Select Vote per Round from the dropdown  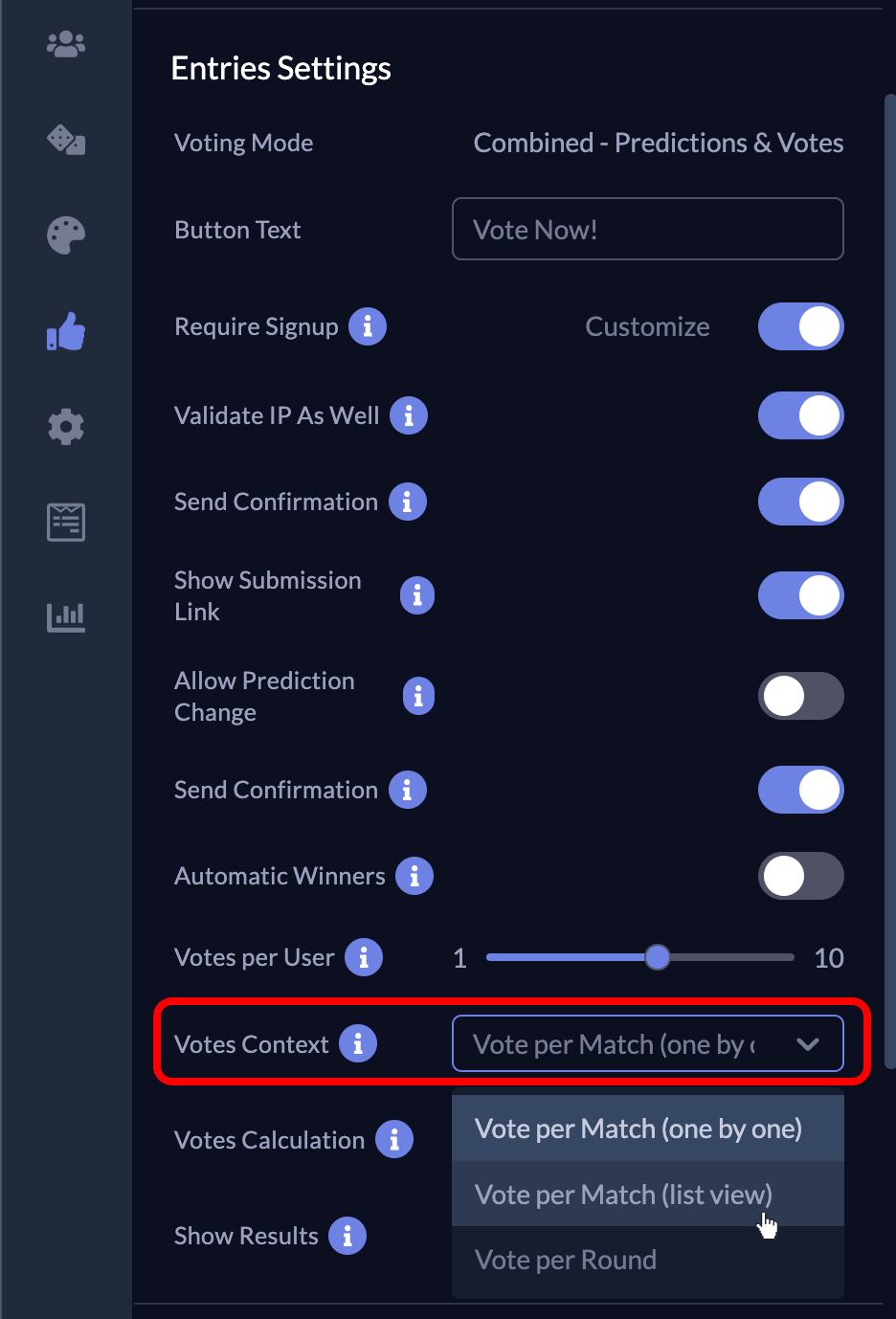coord(566,1260)
